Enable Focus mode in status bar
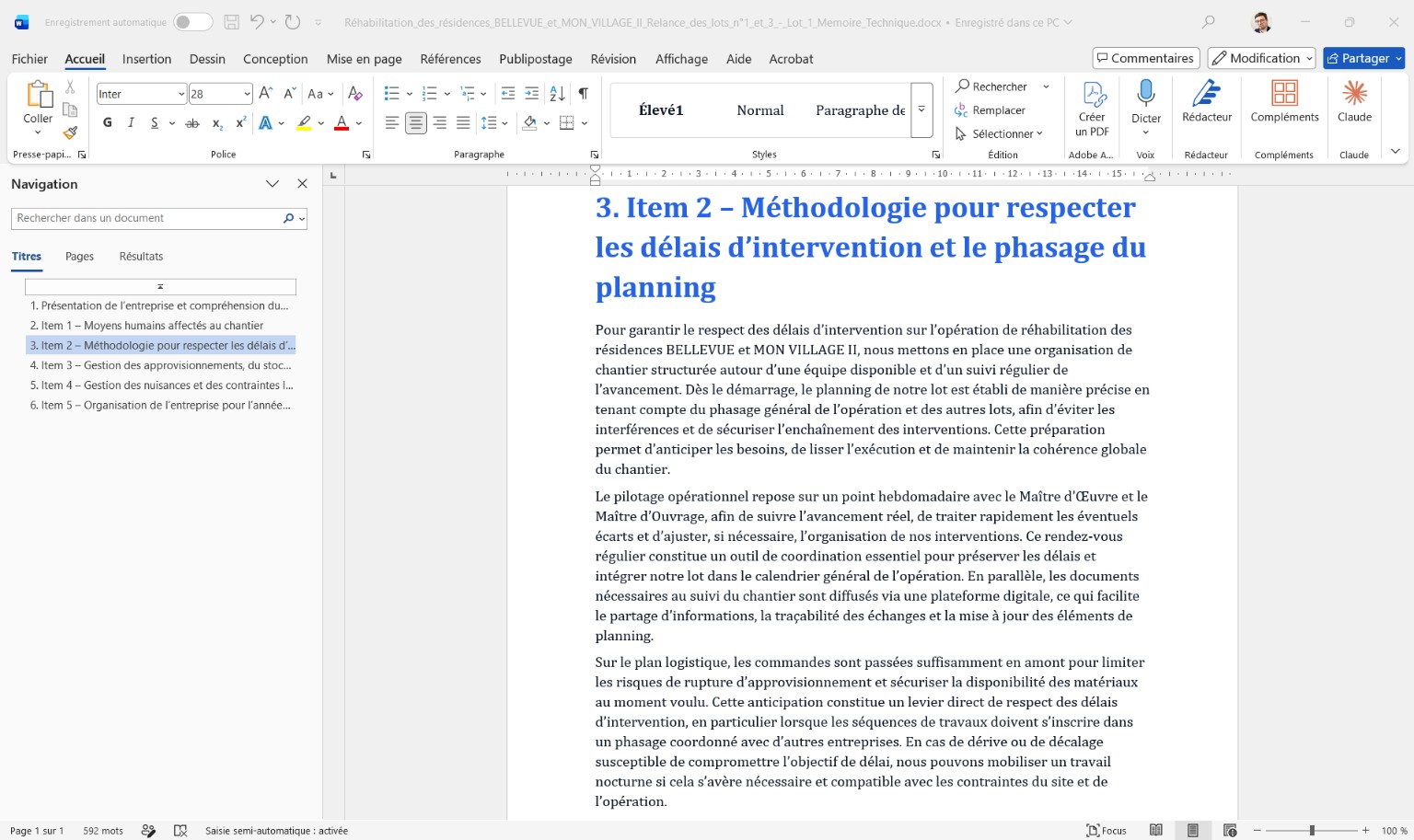Viewport: 1414px width, 840px height. click(1107, 831)
